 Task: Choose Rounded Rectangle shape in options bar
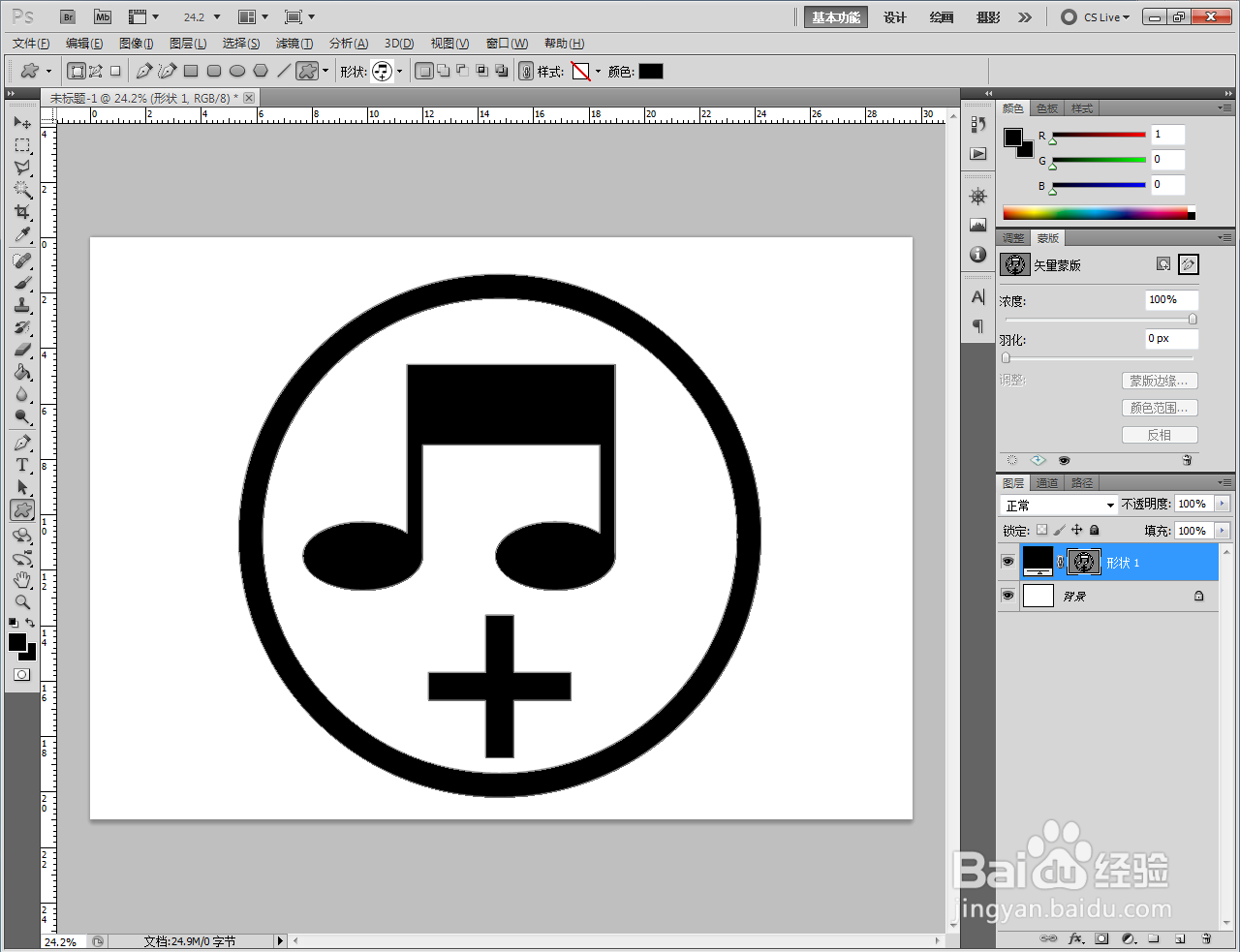pos(214,71)
